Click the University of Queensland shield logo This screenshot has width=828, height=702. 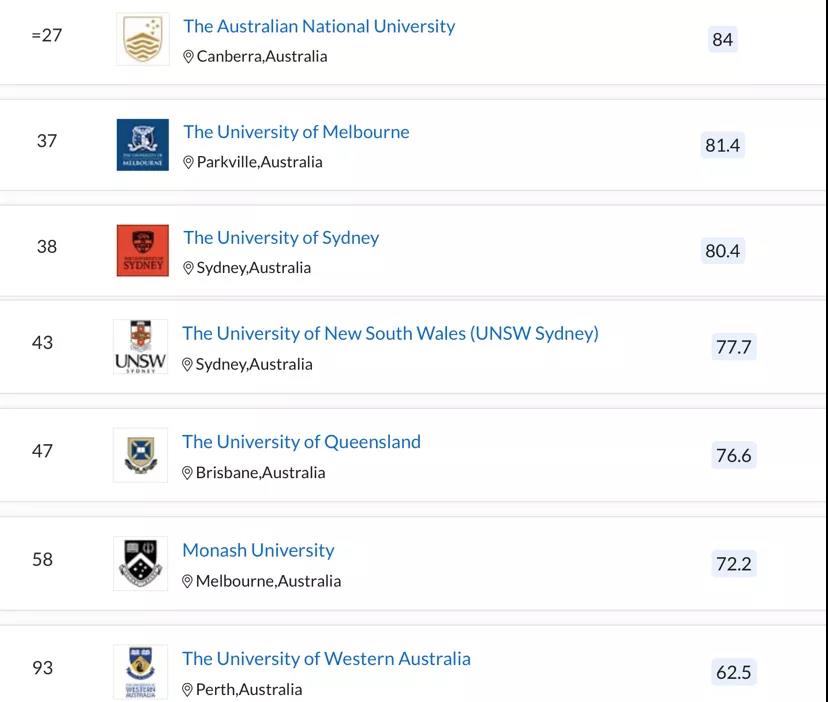click(140, 455)
